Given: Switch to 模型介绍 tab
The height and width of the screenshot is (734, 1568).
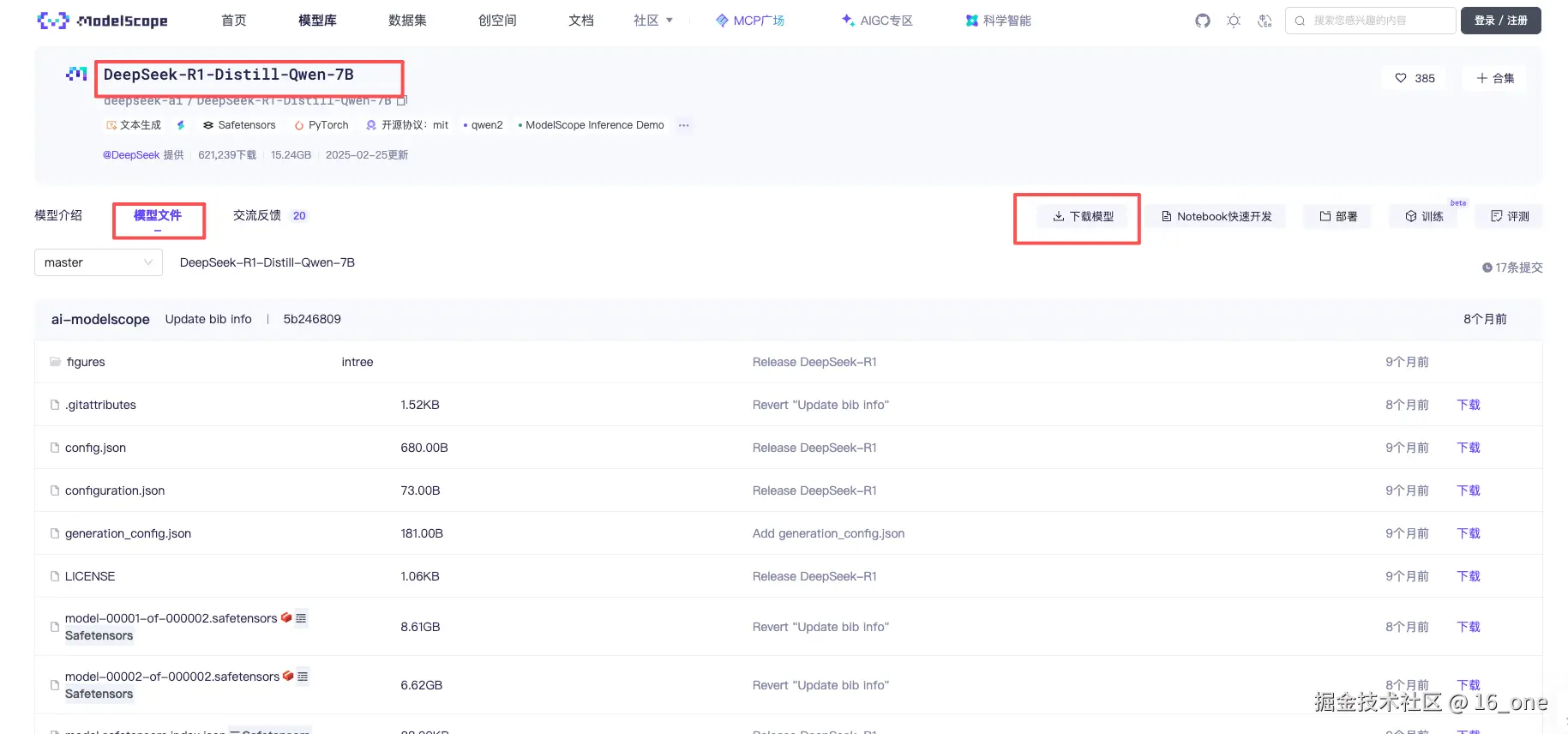Looking at the screenshot, I should click(x=58, y=215).
